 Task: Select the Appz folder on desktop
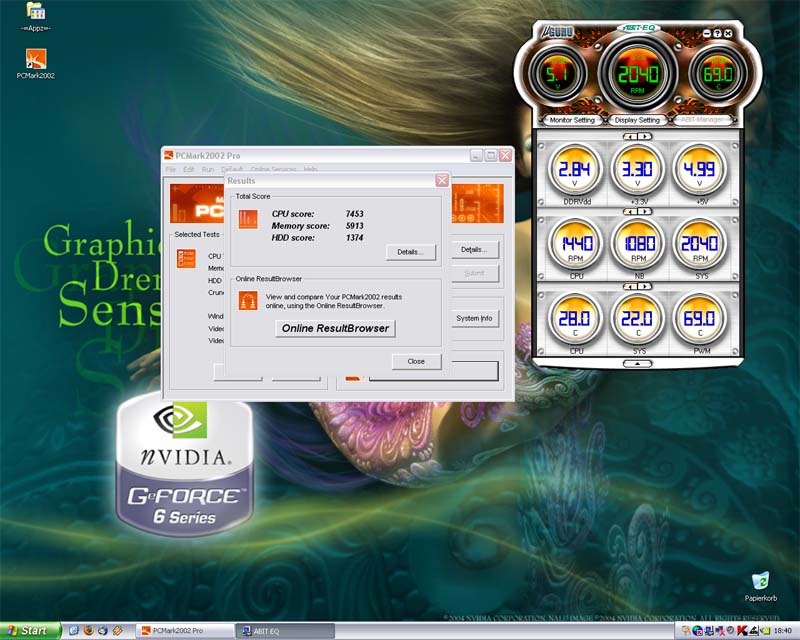(x=35, y=17)
